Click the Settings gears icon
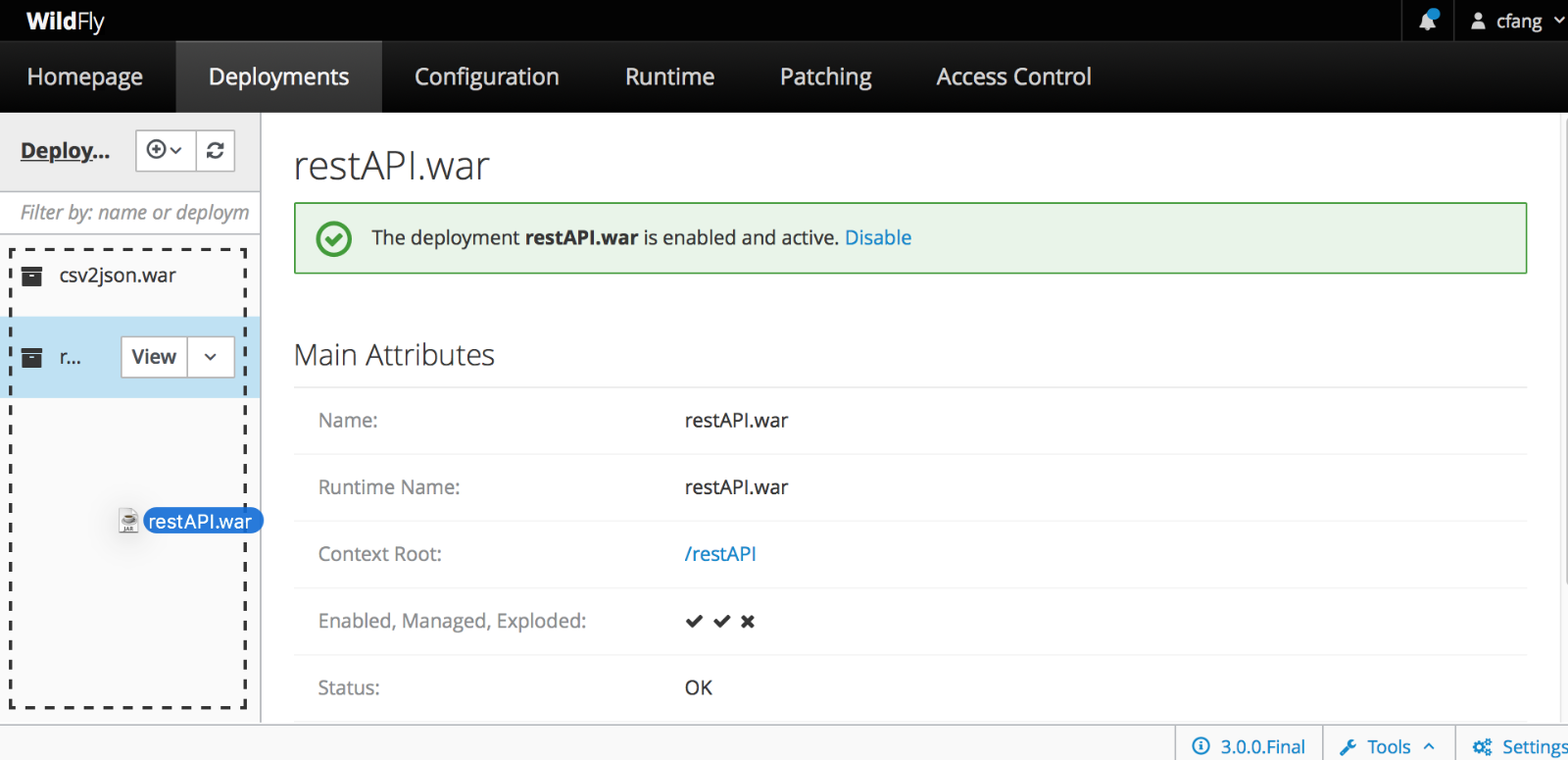The height and width of the screenshot is (760, 1568). (x=1482, y=747)
